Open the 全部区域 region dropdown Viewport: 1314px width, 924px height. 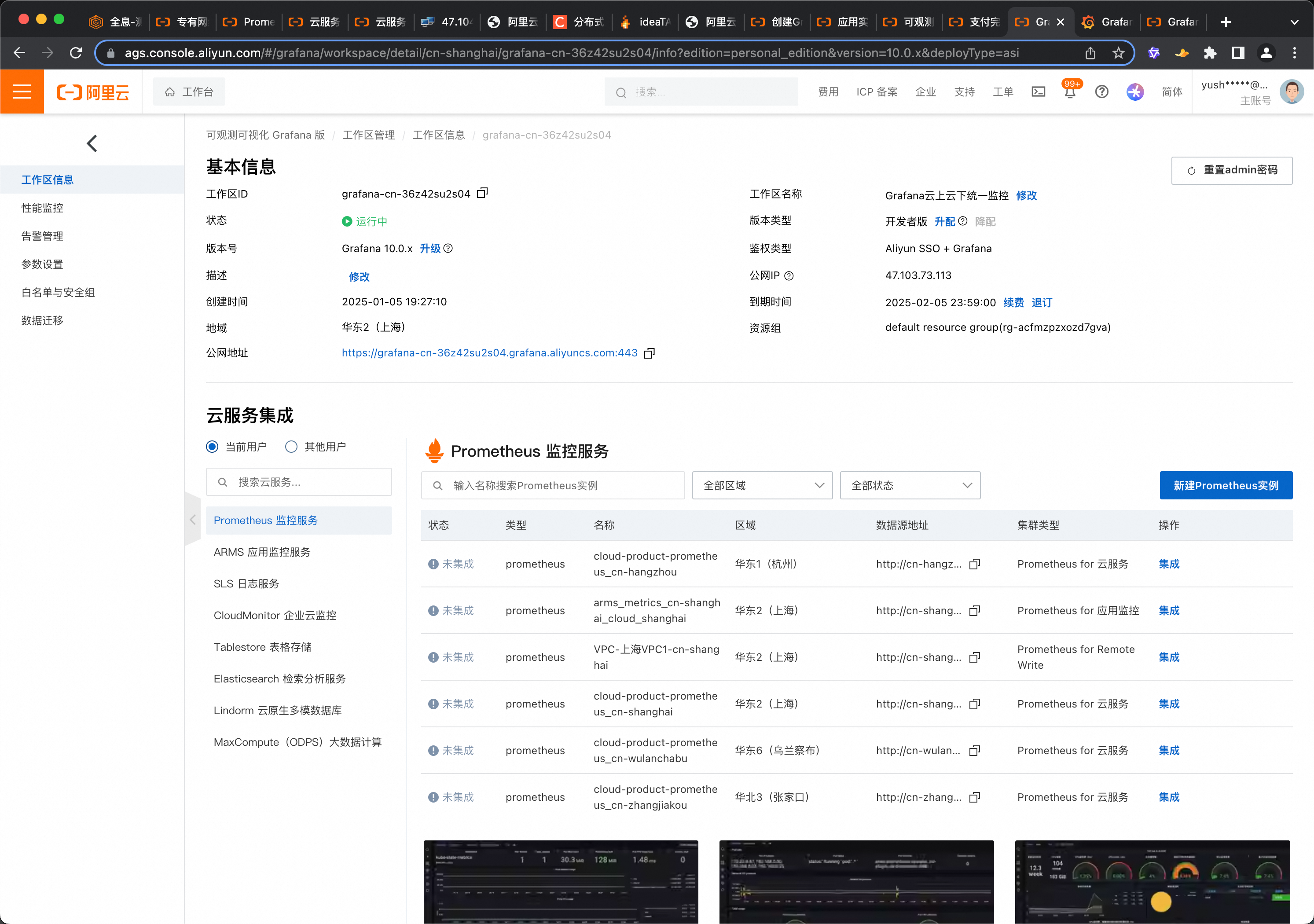pyautogui.click(x=762, y=486)
